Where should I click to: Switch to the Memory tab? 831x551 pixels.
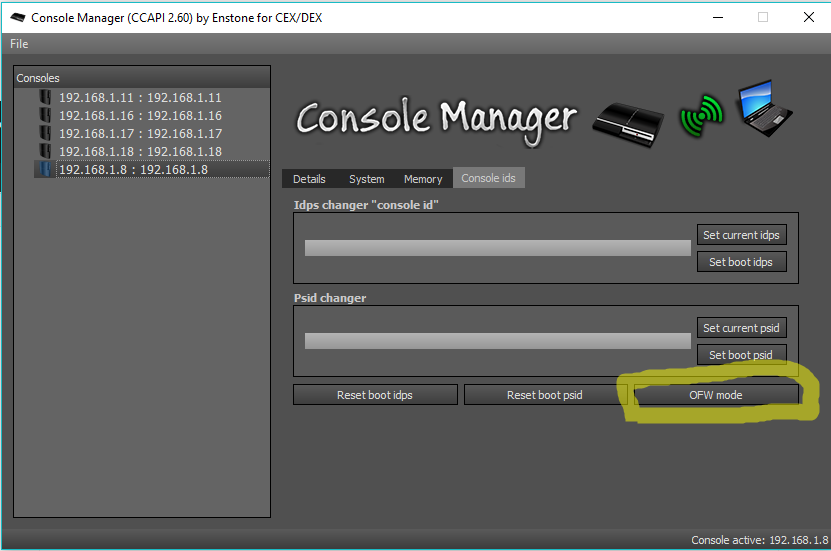[423, 179]
